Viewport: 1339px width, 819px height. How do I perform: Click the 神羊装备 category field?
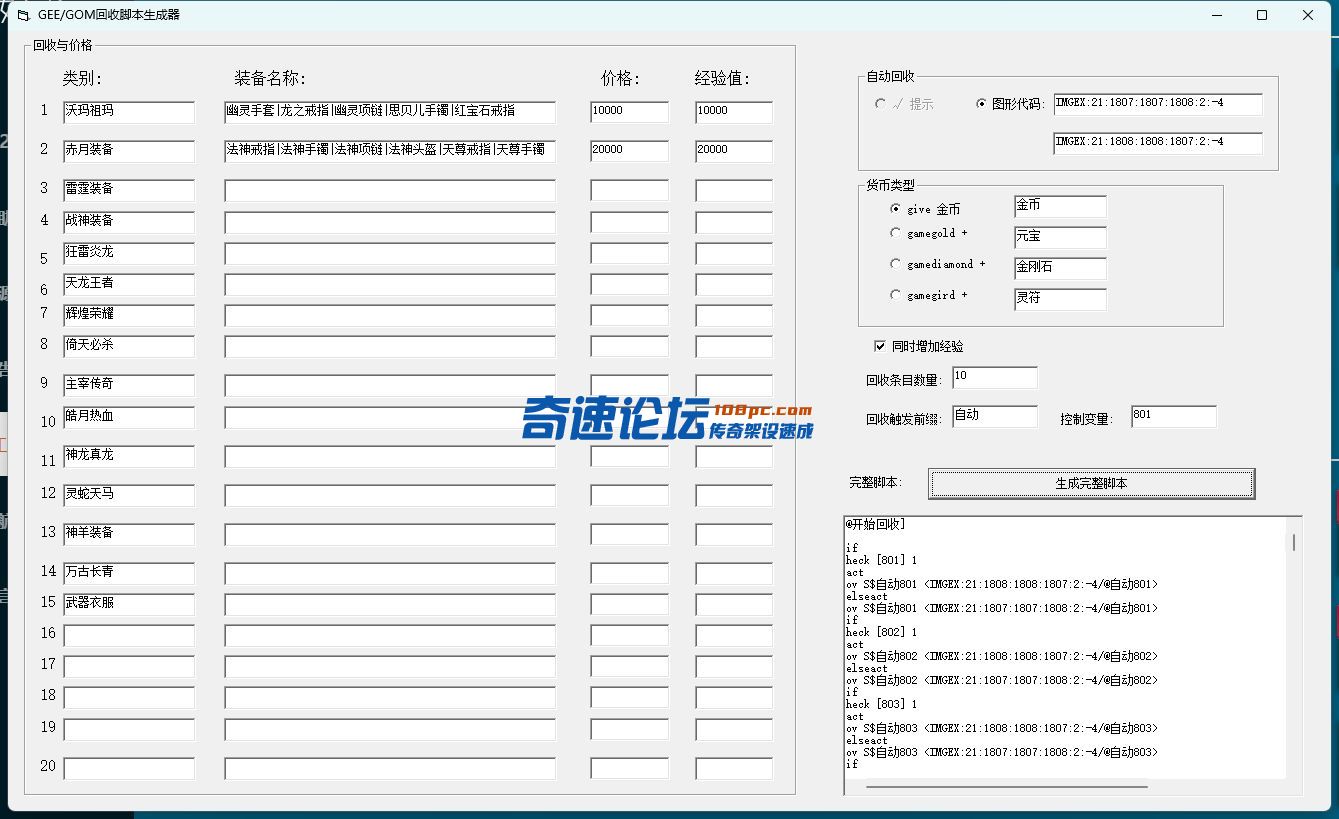point(129,534)
